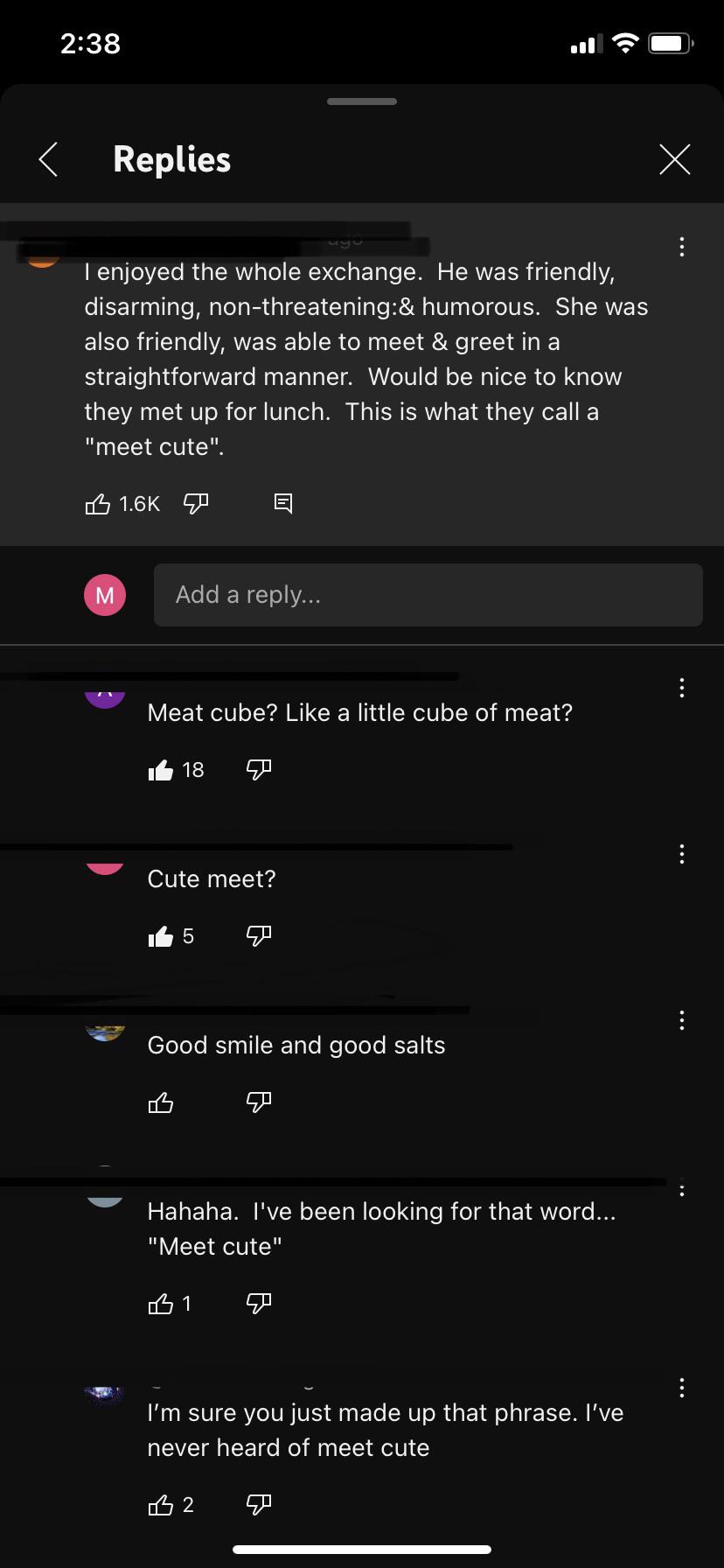Viewport: 724px width, 1568px height.
Task: Open your M profile avatar
Action: 105,595
